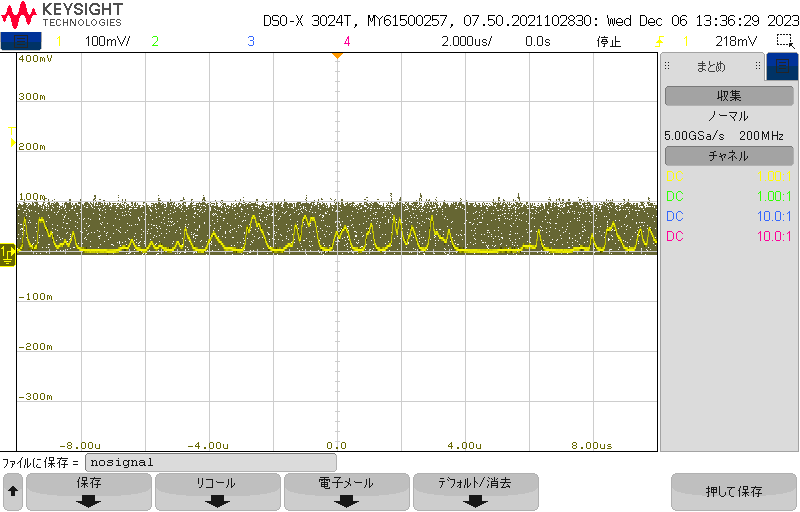Open the blue sidebar list icon
The height and width of the screenshot is (512, 800).
(782, 66)
